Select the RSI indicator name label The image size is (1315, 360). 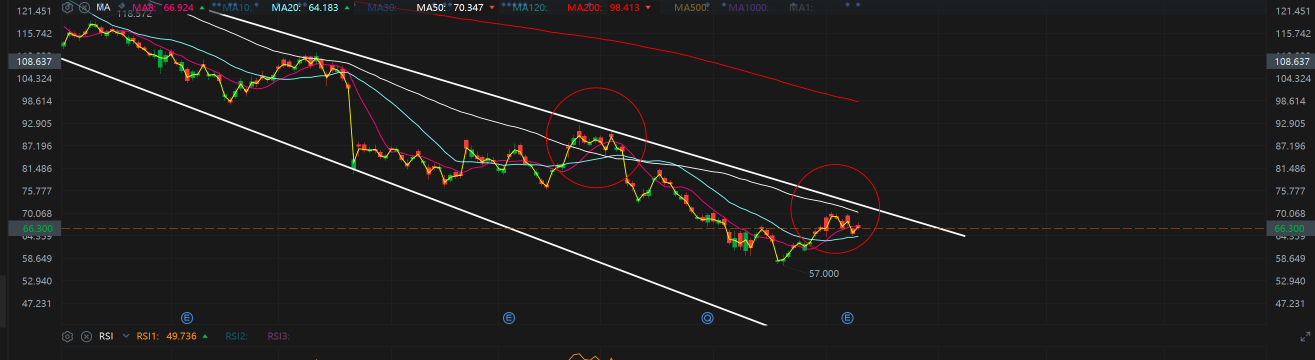tap(106, 337)
